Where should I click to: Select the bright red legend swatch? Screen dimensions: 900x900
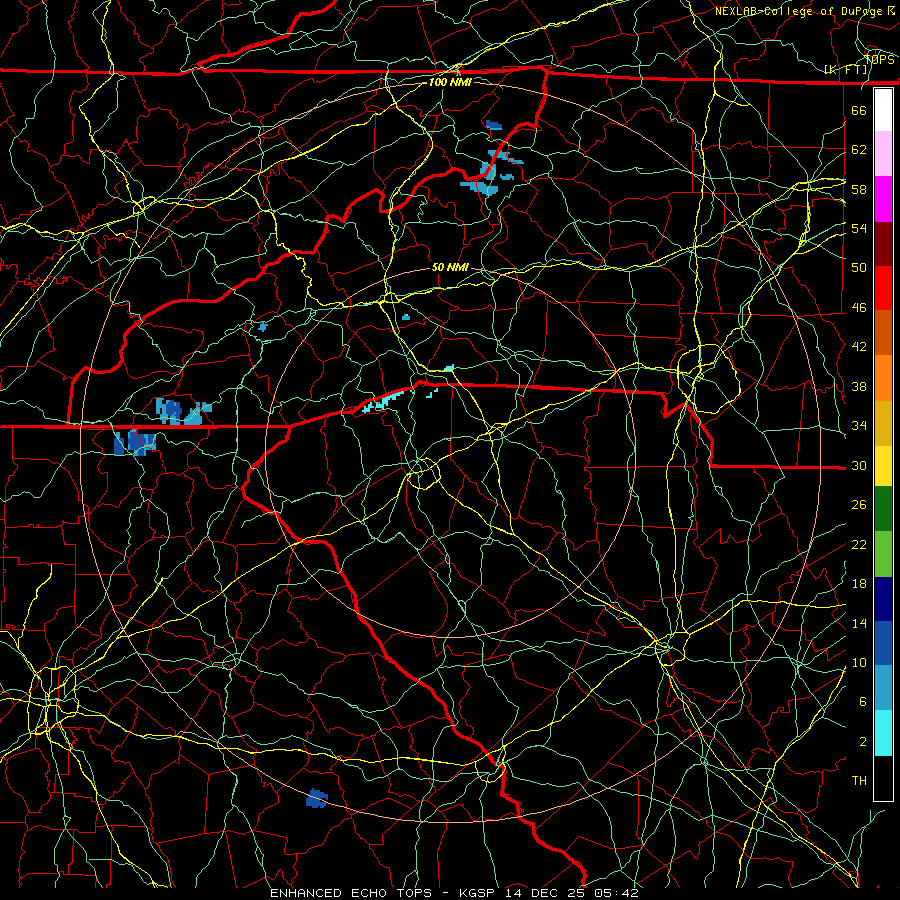(x=883, y=288)
